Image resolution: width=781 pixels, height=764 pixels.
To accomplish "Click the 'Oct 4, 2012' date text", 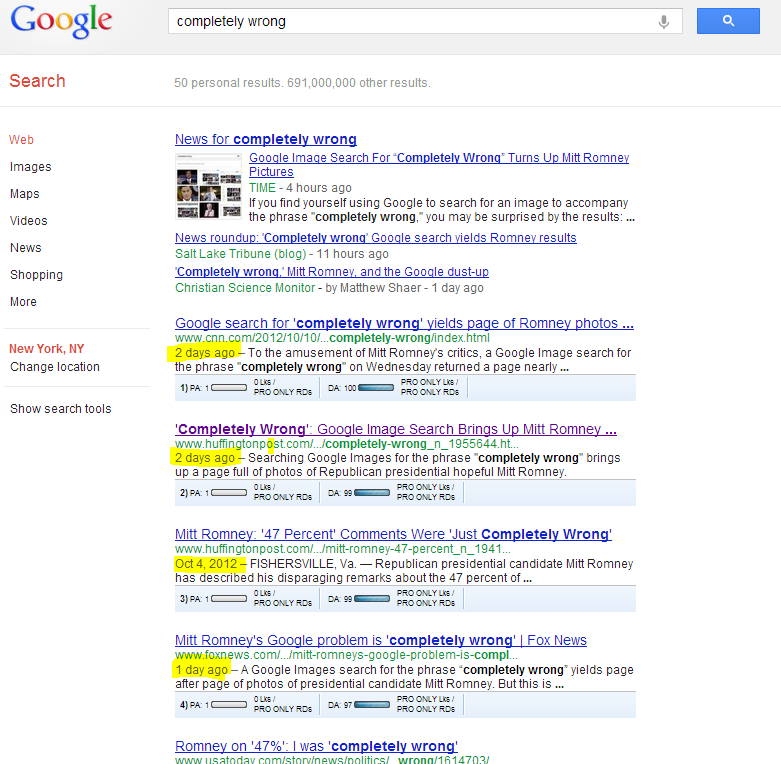I will point(206,564).
